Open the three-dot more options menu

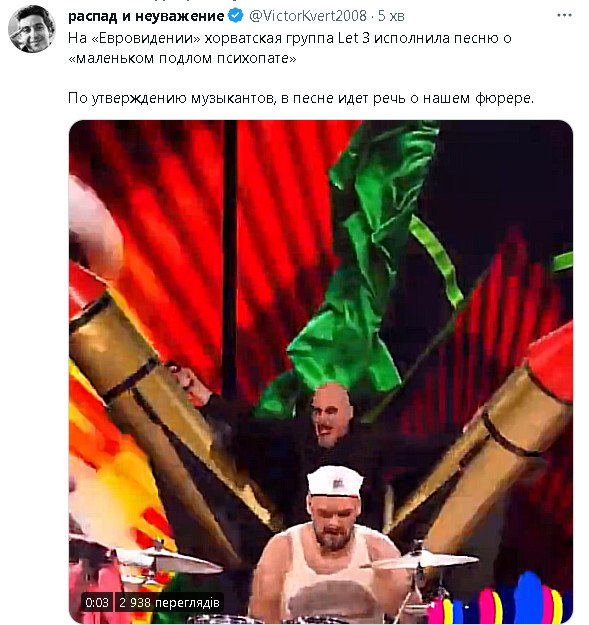(564, 16)
